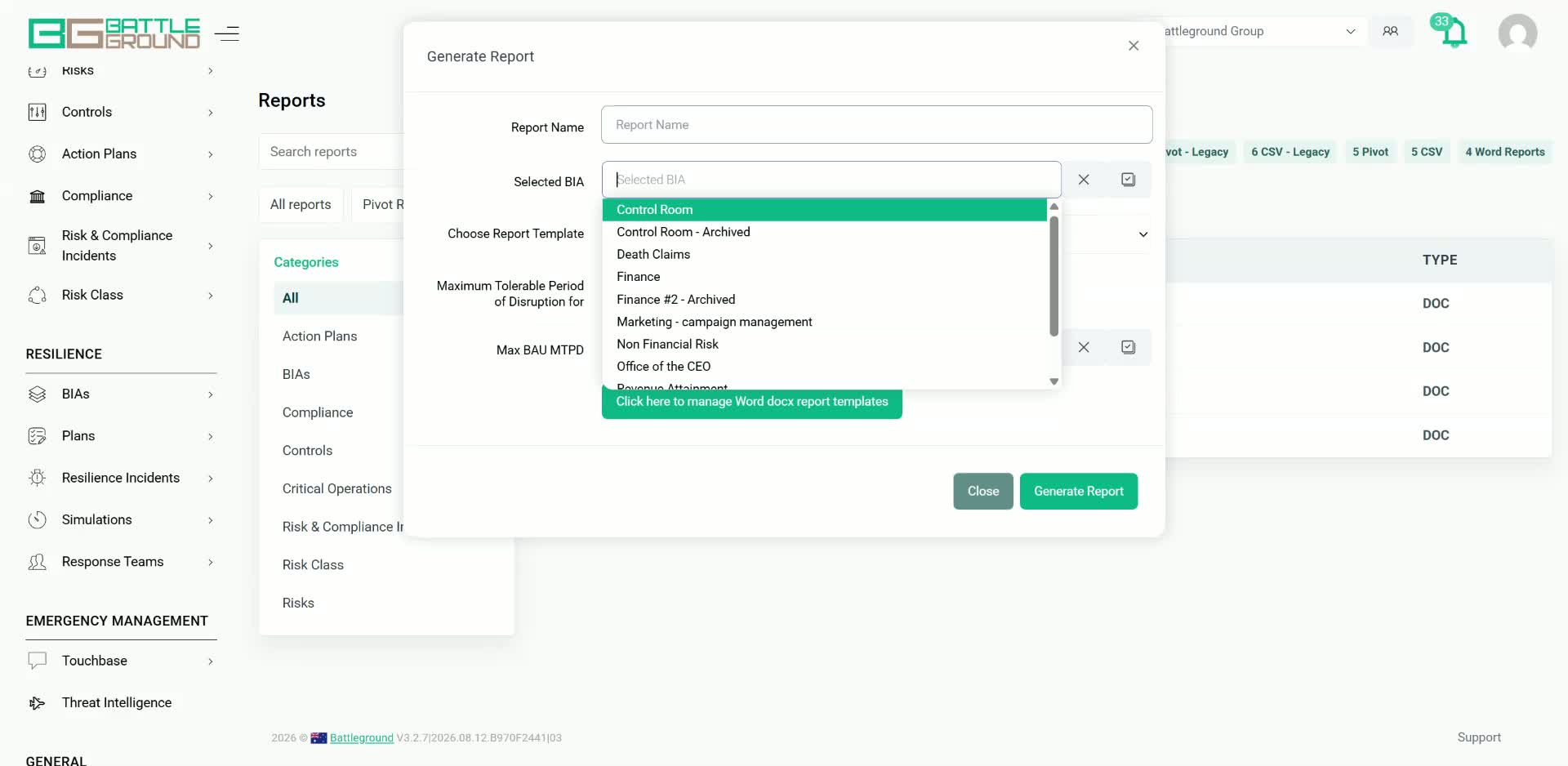Click the BIAs layers icon
Viewport: 1568px width, 766px height.
pyautogui.click(x=37, y=394)
